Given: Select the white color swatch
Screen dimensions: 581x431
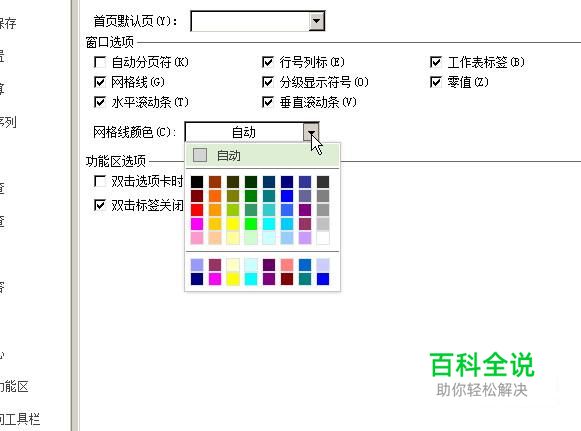Looking at the screenshot, I should point(323,238).
